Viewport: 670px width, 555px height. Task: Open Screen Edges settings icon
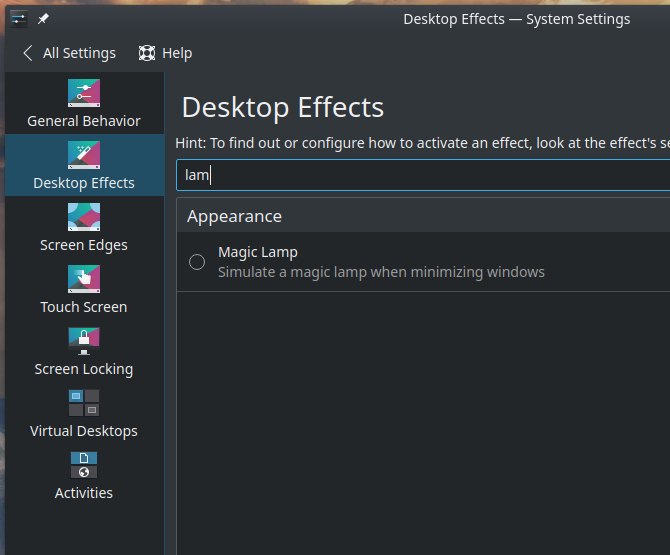(x=84, y=217)
